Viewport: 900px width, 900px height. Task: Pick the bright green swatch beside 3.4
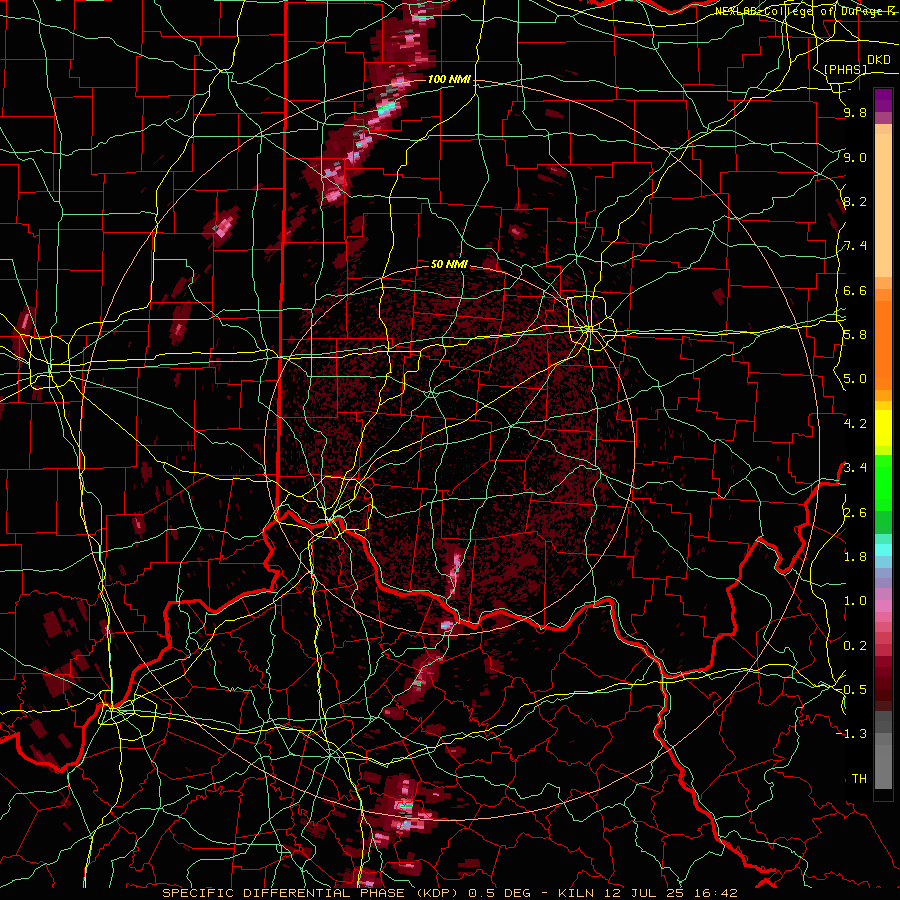(x=883, y=479)
